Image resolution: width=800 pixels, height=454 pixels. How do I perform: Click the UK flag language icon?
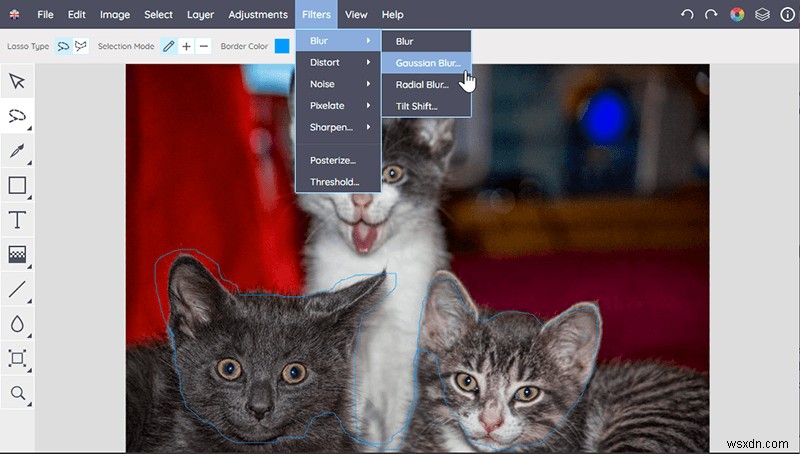click(14, 14)
